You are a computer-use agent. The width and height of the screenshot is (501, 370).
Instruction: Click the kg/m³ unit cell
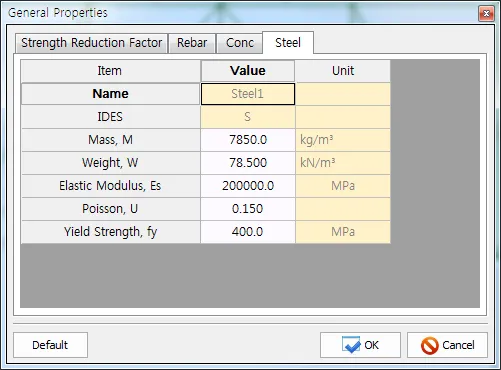pos(343,140)
